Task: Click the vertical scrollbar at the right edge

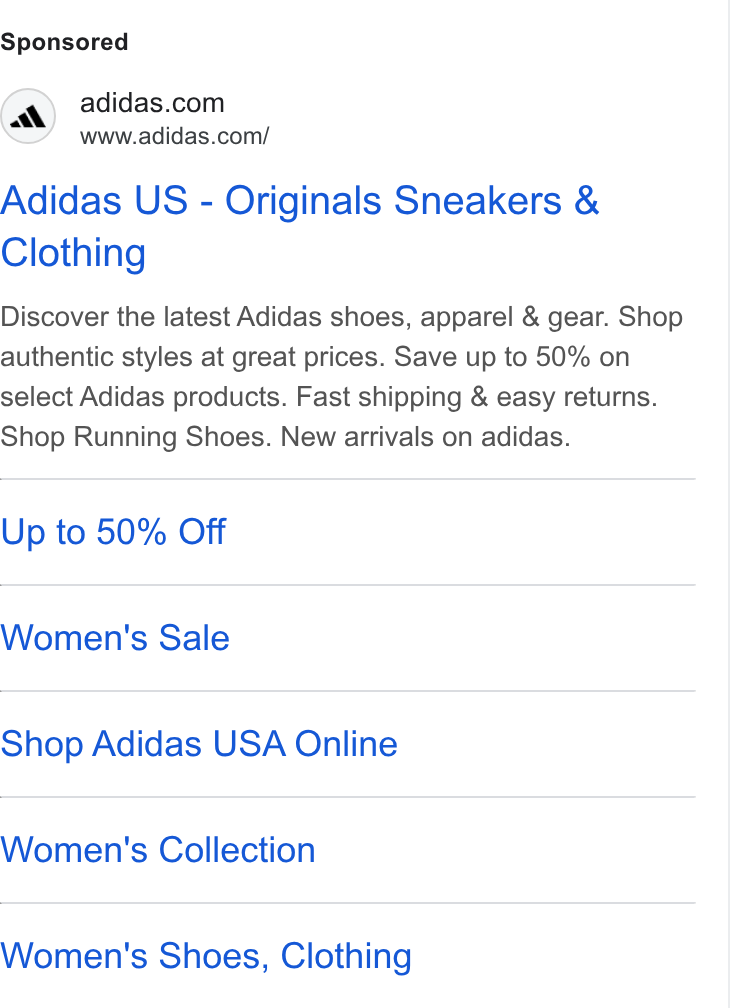Action: [729, 504]
